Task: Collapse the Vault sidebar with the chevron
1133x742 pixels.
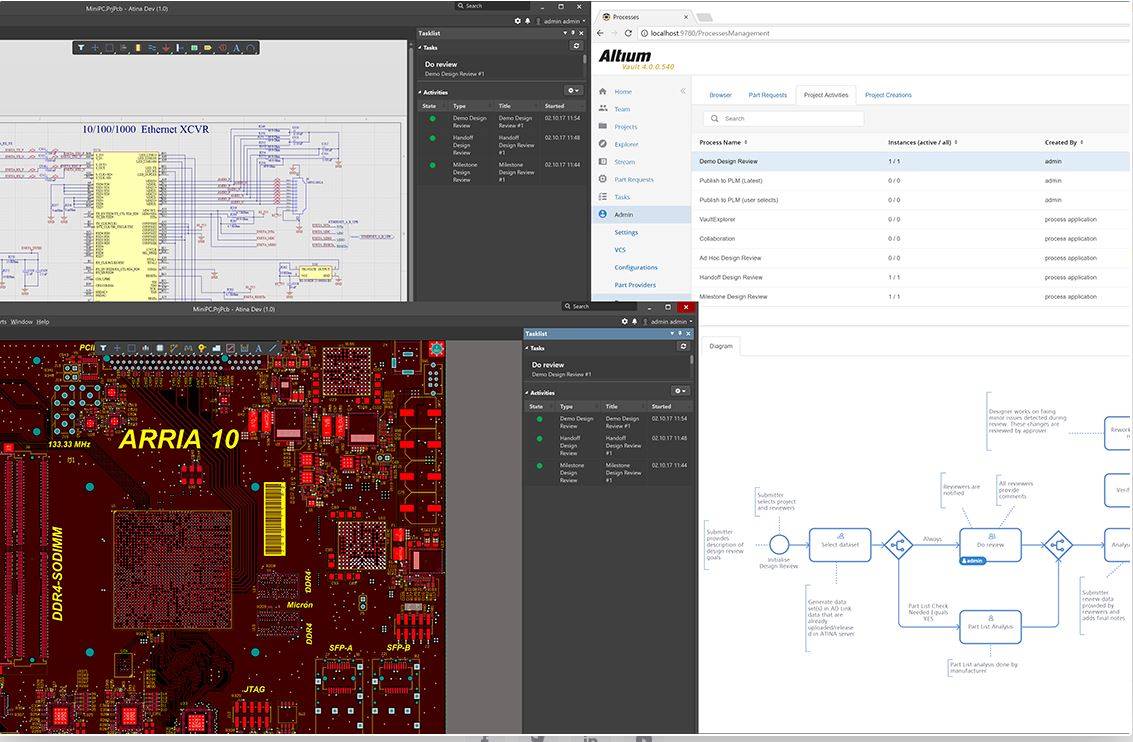Action: click(x=683, y=91)
